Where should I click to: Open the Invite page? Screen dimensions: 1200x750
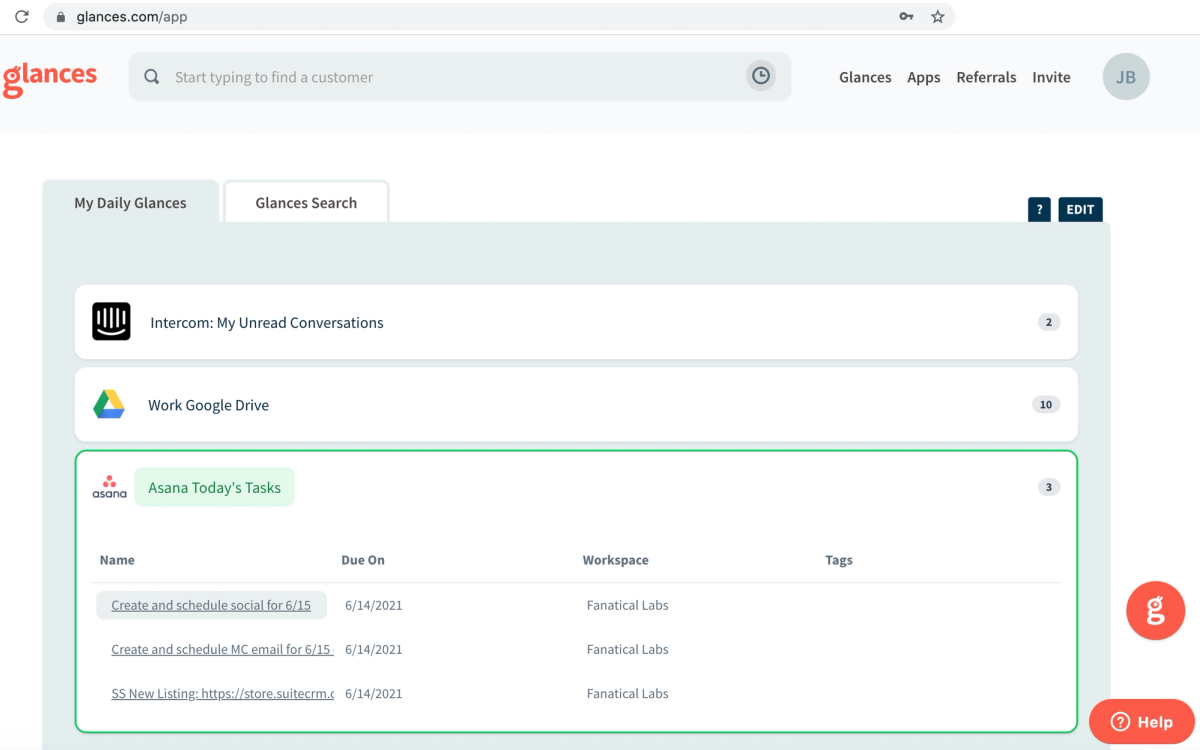pyautogui.click(x=1051, y=77)
